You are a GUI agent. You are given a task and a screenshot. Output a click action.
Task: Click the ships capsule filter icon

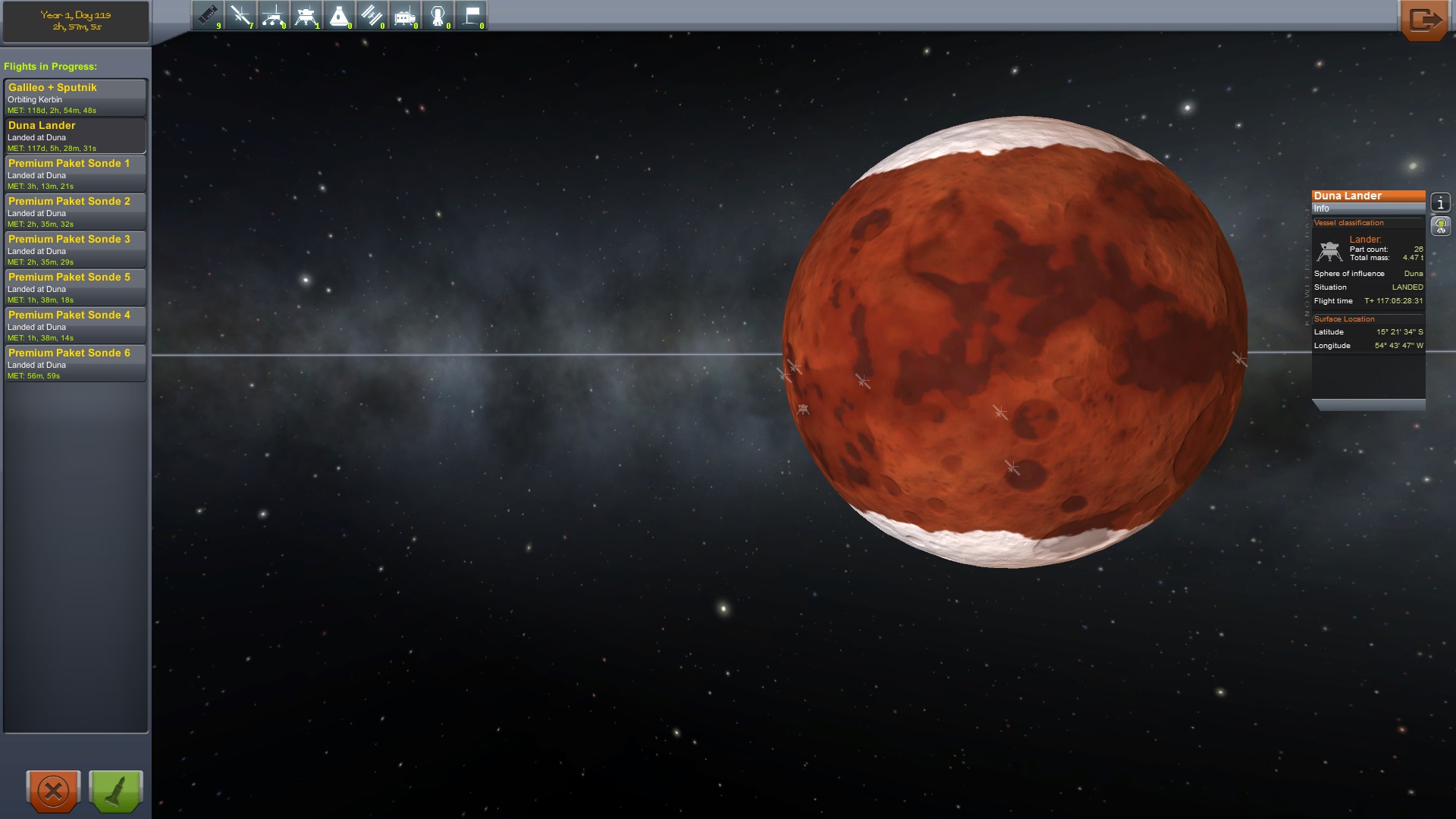(339, 15)
